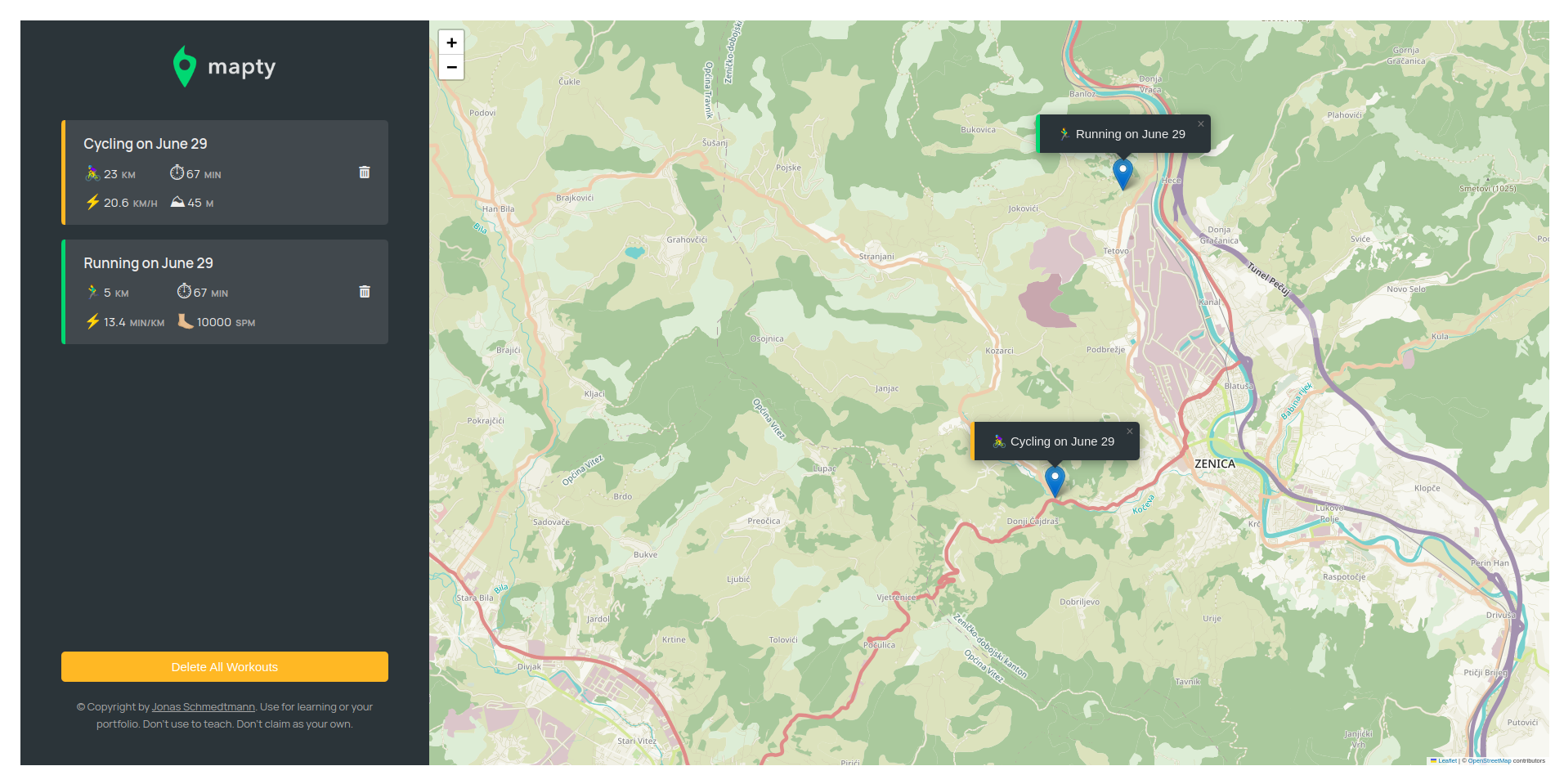The height and width of the screenshot is (784, 1564).
Task: Click the running pace lightning bolt icon
Action: click(92, 322)
